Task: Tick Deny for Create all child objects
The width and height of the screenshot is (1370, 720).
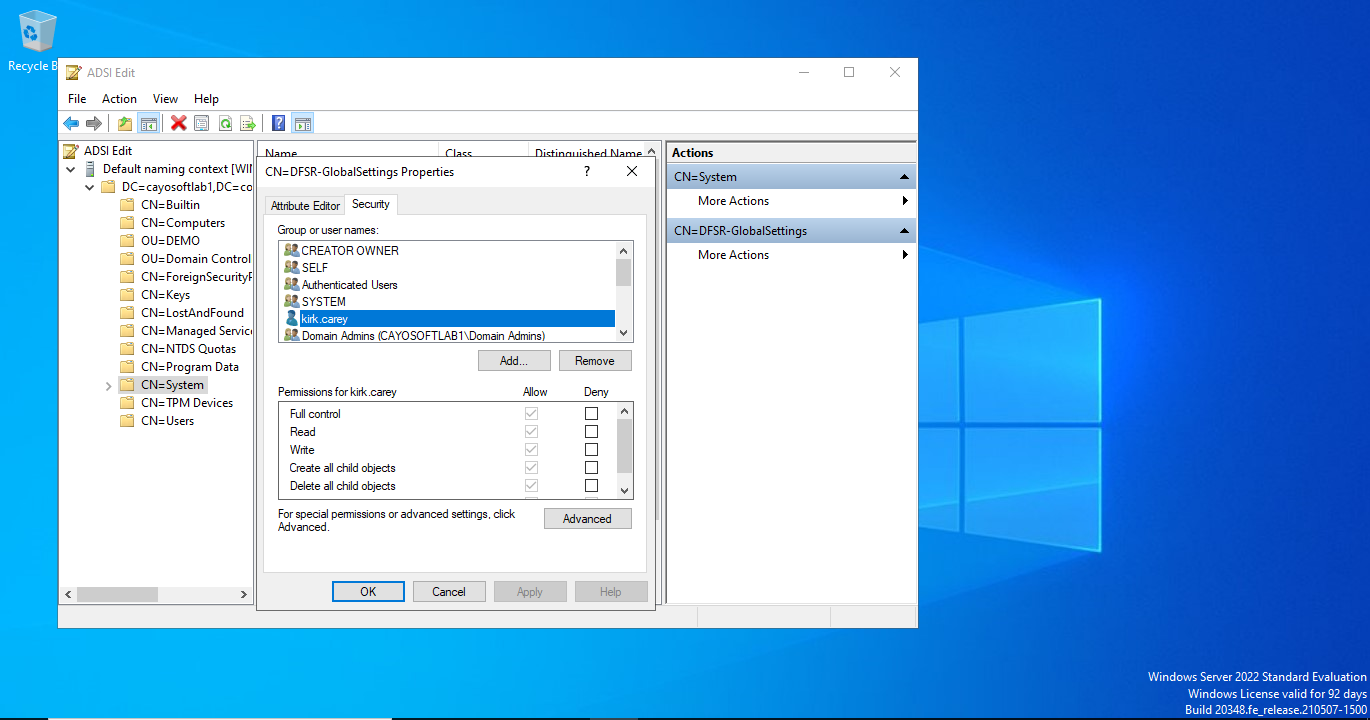Action: coord(591,468)
